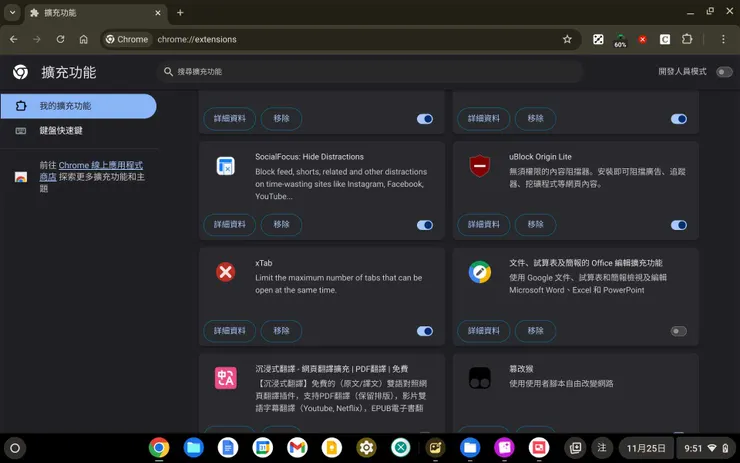This screenshot has height=463, width=740.
Task: Click the white C extension toolbar icon
Action: [x=664, y=39]
